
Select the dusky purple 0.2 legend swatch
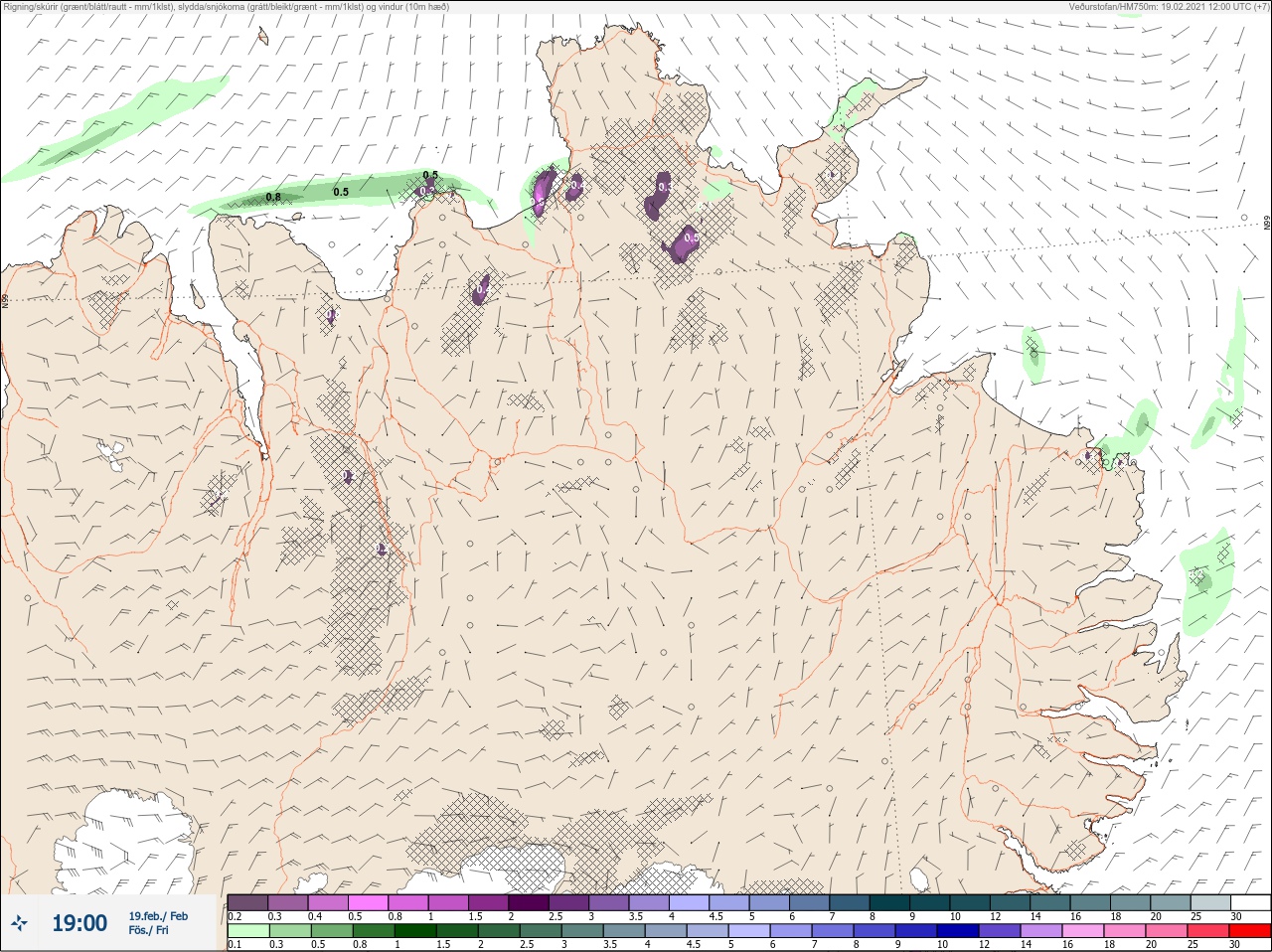[247, 902]
